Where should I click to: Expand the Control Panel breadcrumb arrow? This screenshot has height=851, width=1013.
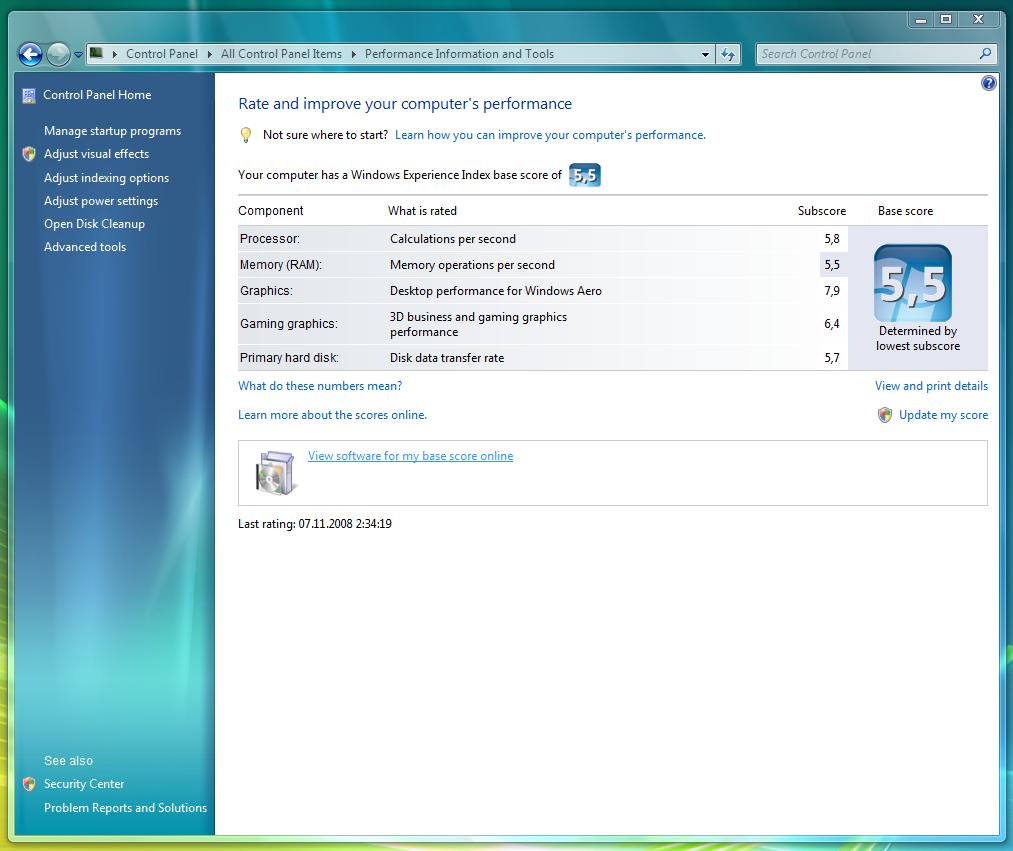pyautogui.click(x=210, y=54)
